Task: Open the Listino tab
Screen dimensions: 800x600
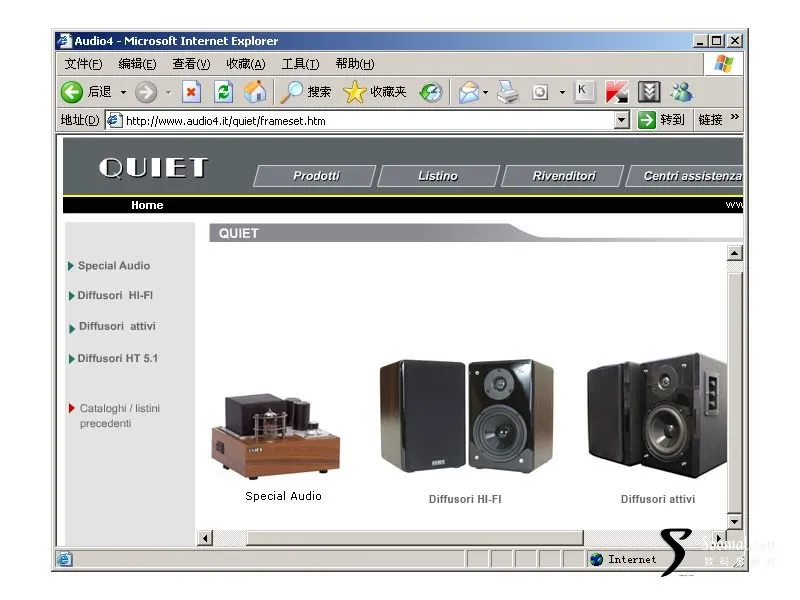Action: coord(438,176)
